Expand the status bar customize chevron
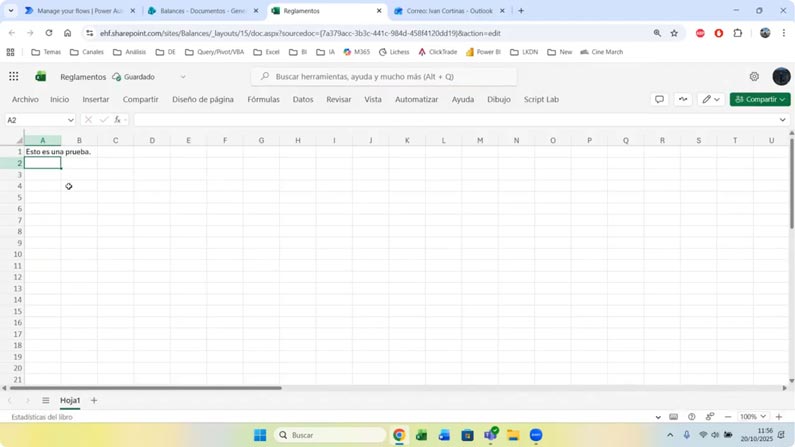The height and width of the screenshot is (447, 795). 658,417
